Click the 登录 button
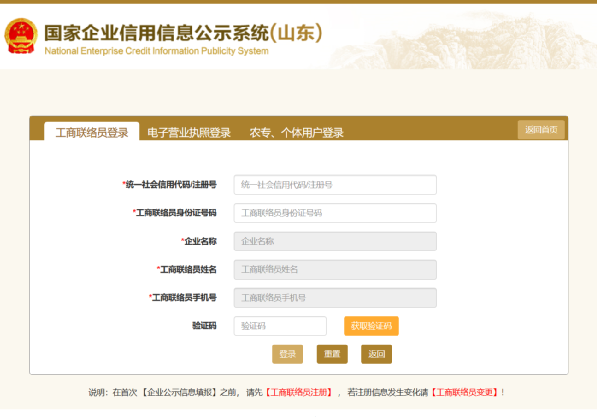The height and width of the screenshot is (417, 598). point(288,354)
